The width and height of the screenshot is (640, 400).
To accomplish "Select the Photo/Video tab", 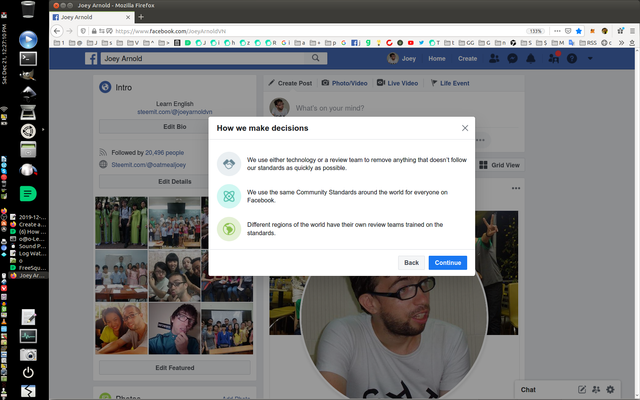I will coord(344,83).
